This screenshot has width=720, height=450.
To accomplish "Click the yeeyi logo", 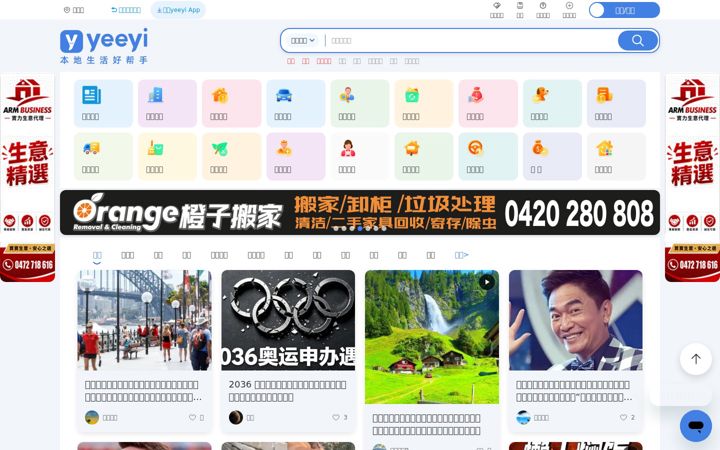I will (104, 45).
